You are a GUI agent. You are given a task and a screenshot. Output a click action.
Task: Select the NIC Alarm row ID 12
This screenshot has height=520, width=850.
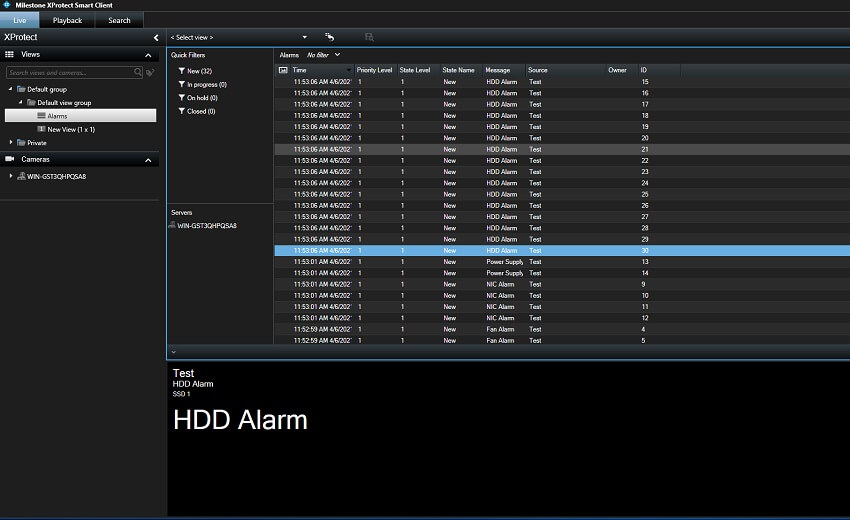tap(562, 318)
